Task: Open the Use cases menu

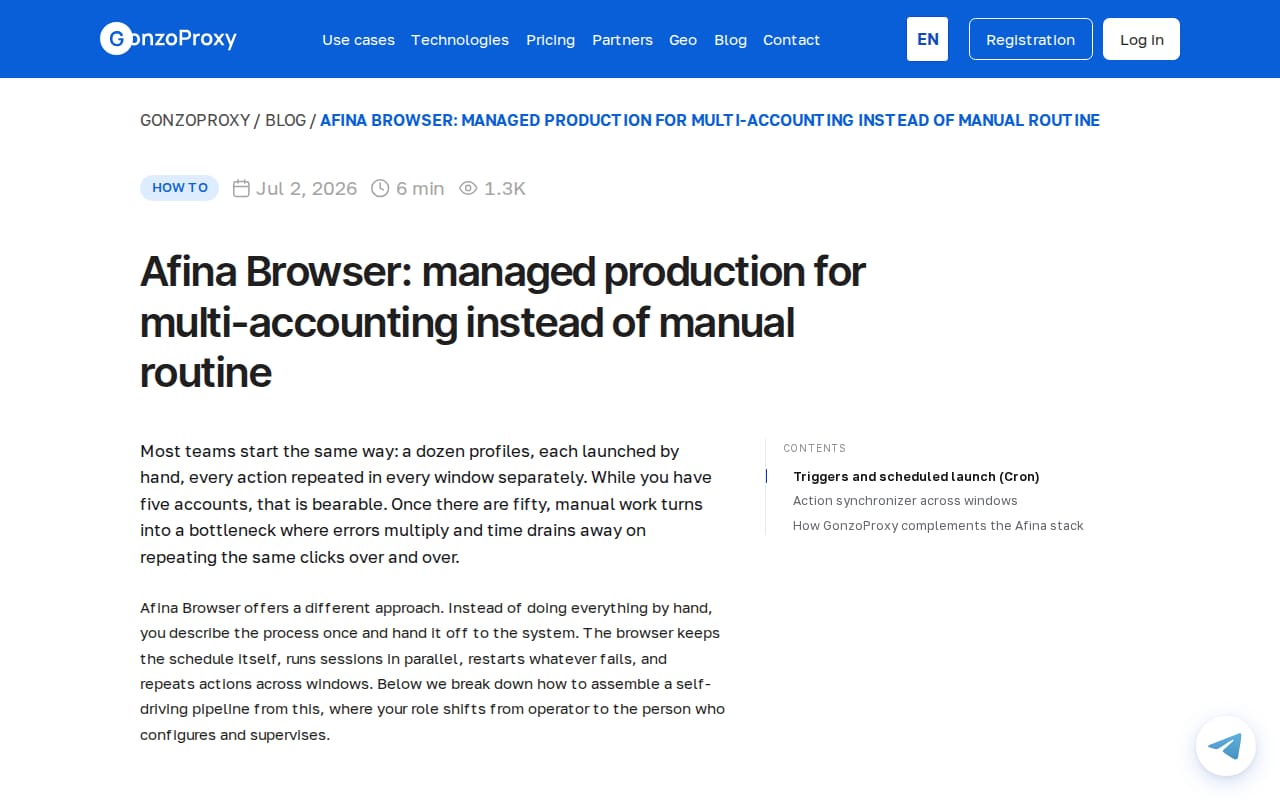Action: [x=358, y=40]
